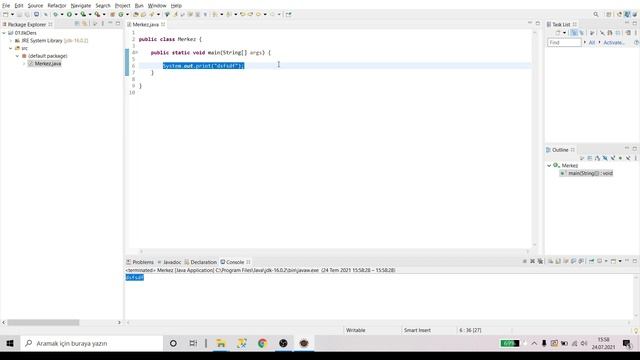Click the New Java Class icon
Screen dimensions: 640x360
(121, 14)
